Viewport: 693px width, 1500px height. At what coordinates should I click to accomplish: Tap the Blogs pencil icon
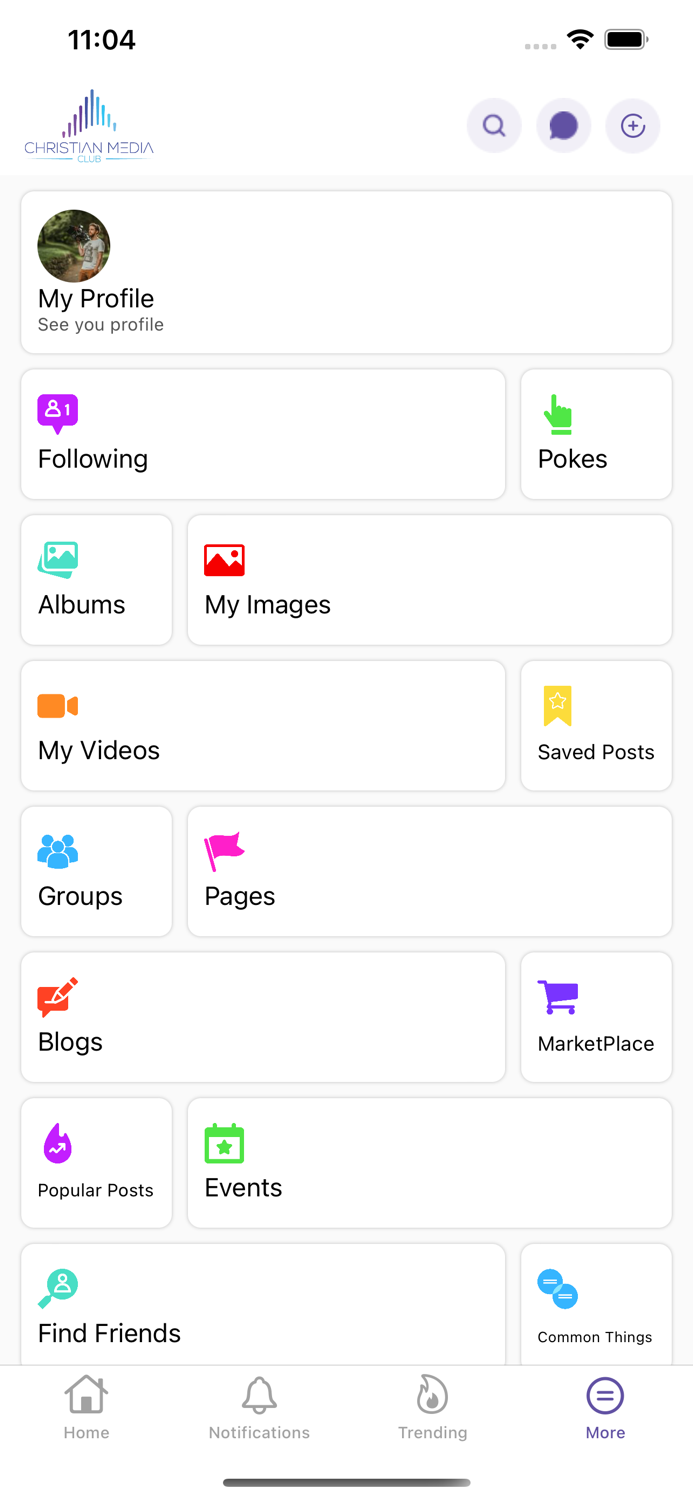pos(57,997)
